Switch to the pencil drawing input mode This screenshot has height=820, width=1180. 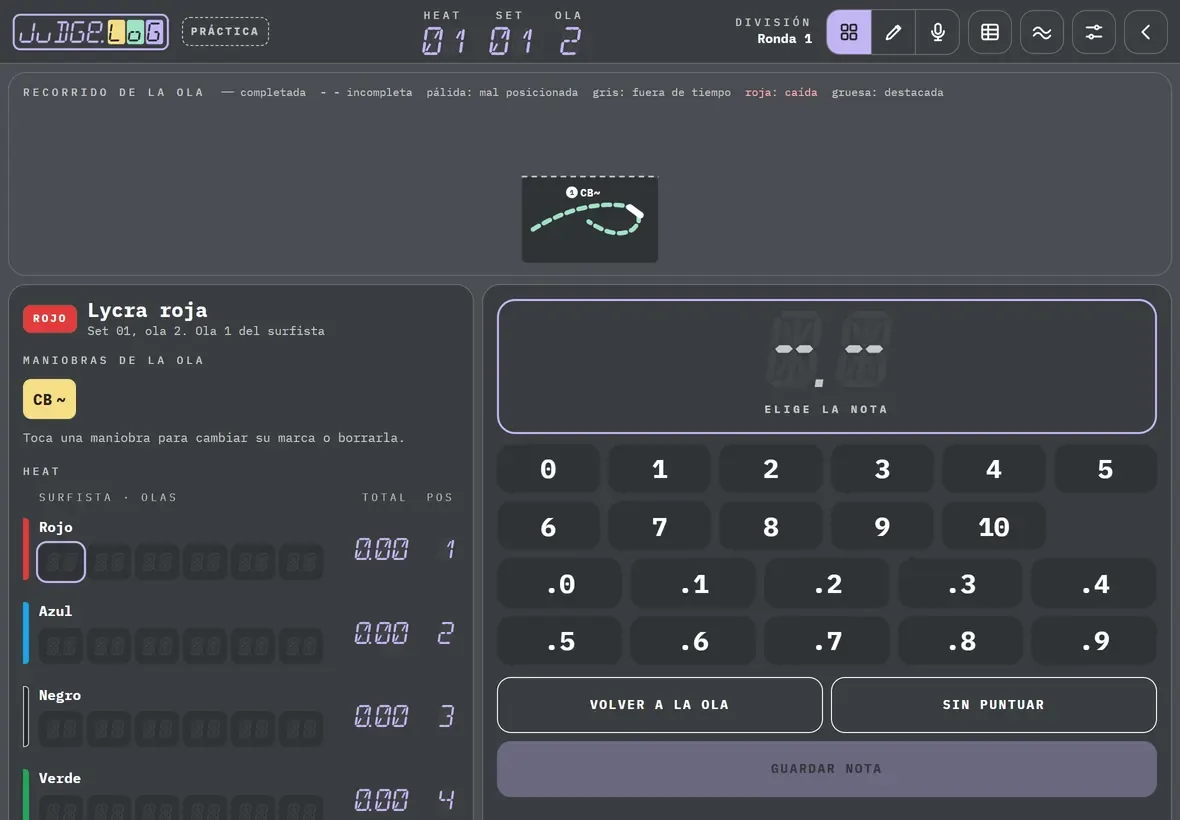tap(893, 32)
